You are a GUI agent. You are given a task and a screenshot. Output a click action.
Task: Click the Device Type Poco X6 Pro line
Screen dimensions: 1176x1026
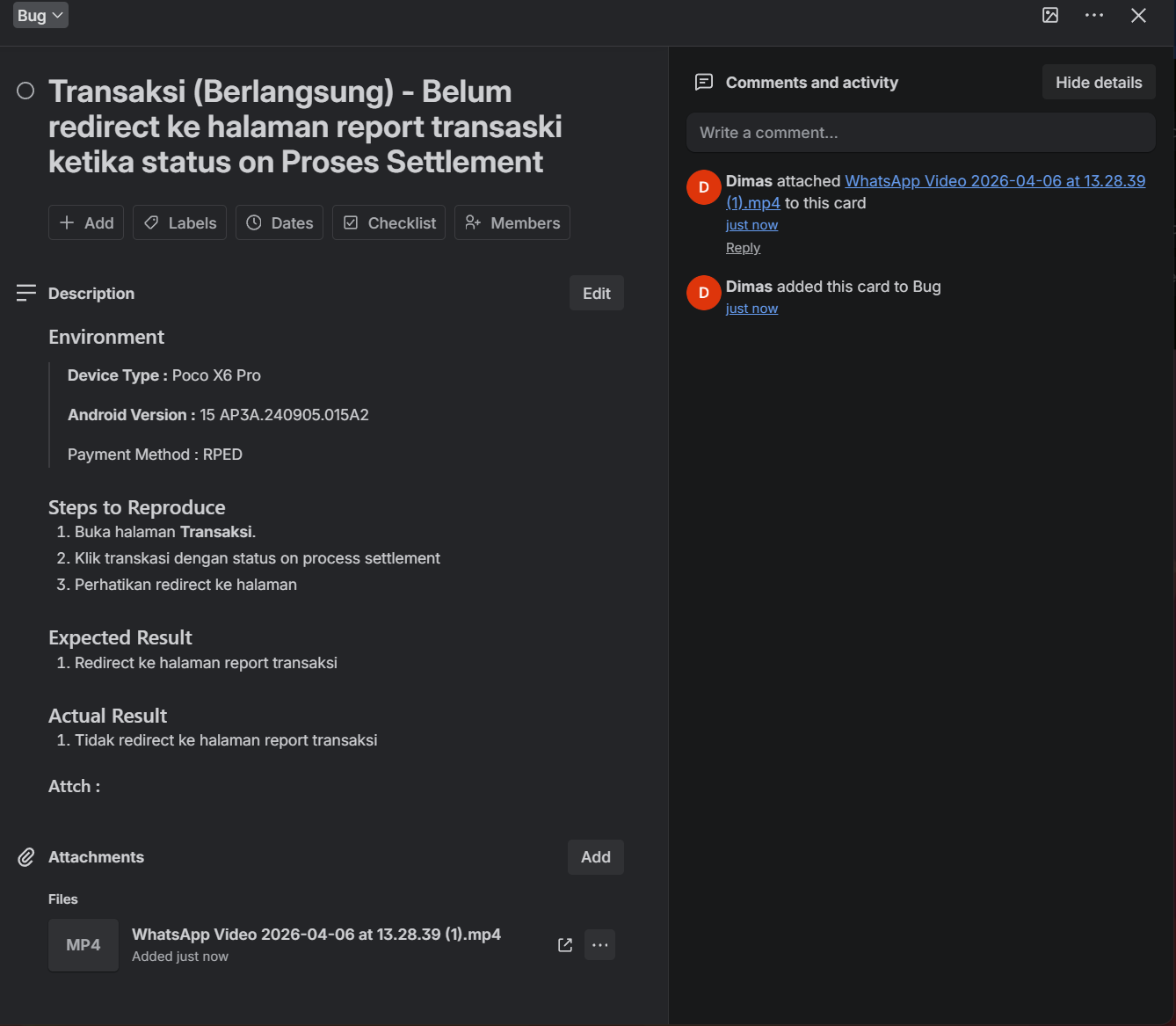(164, 375)
